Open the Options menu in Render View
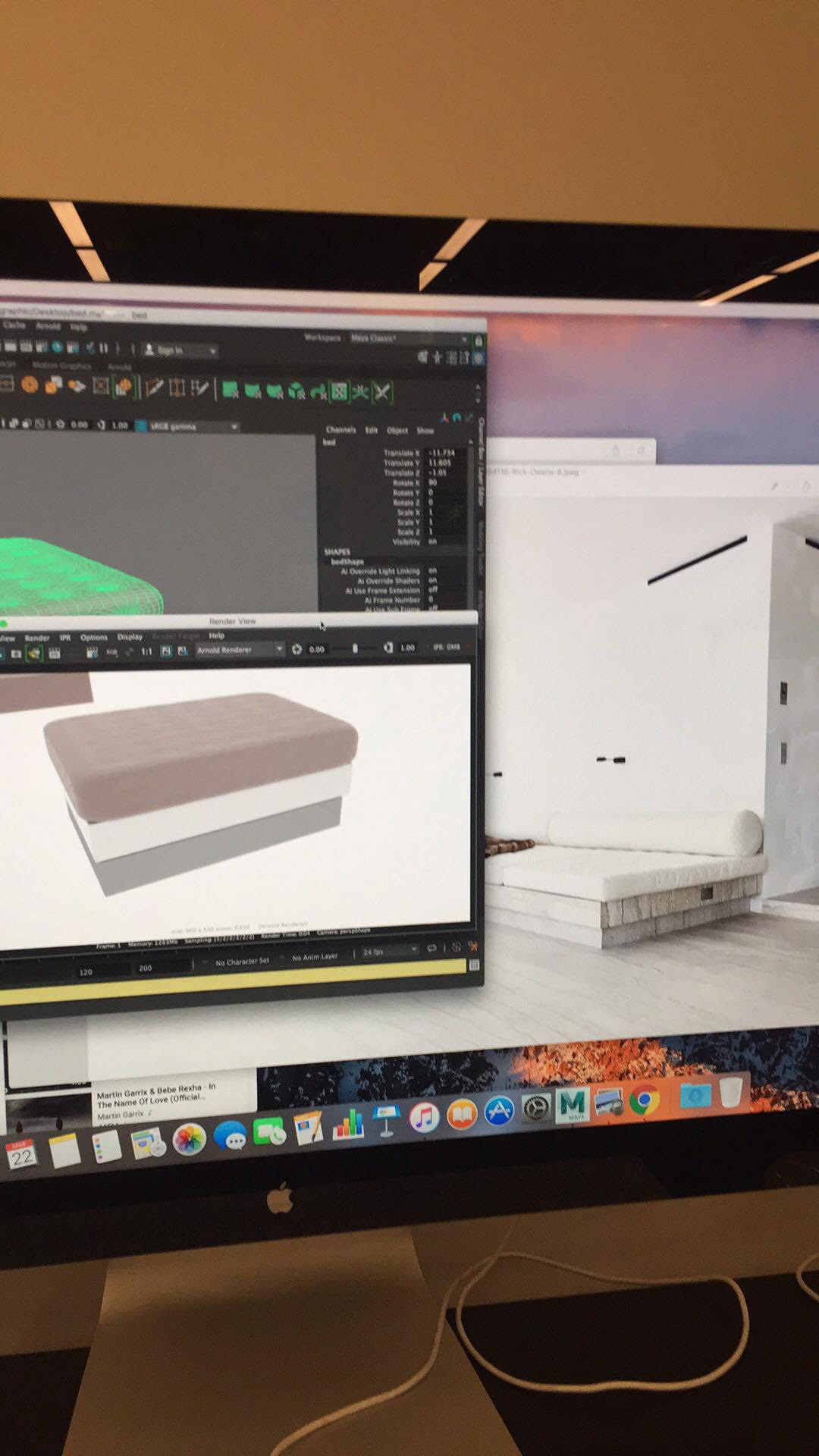819x1456 pixels. click(x=94, y=638)
